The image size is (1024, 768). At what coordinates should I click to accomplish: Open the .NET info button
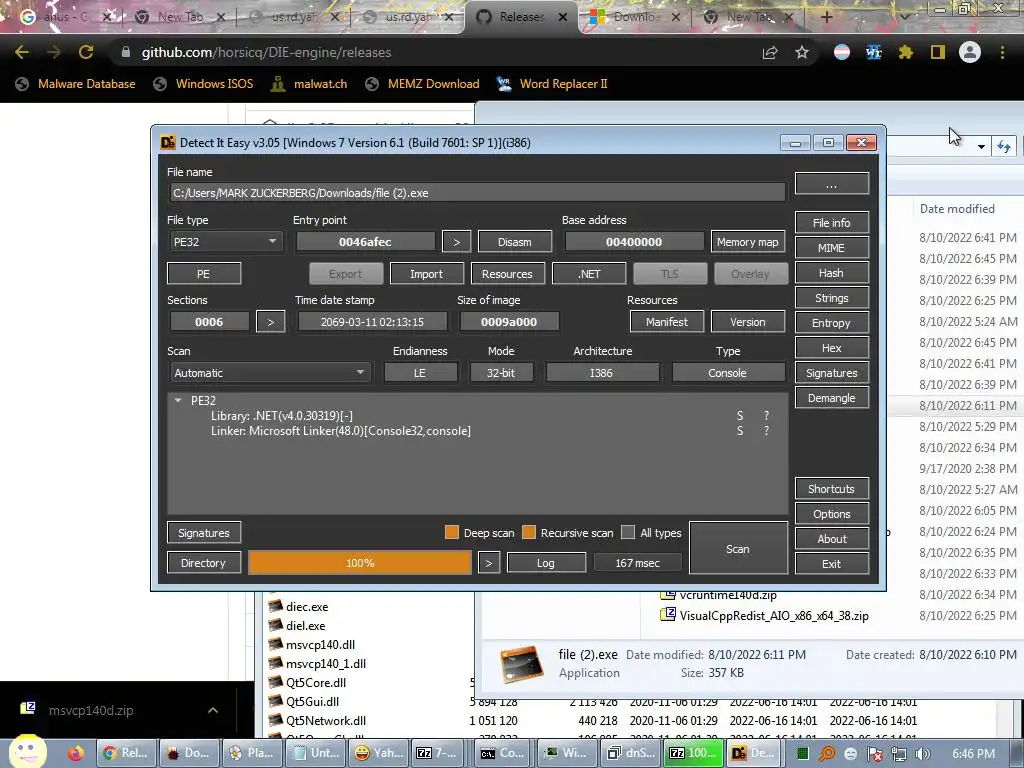click(589, 274)
